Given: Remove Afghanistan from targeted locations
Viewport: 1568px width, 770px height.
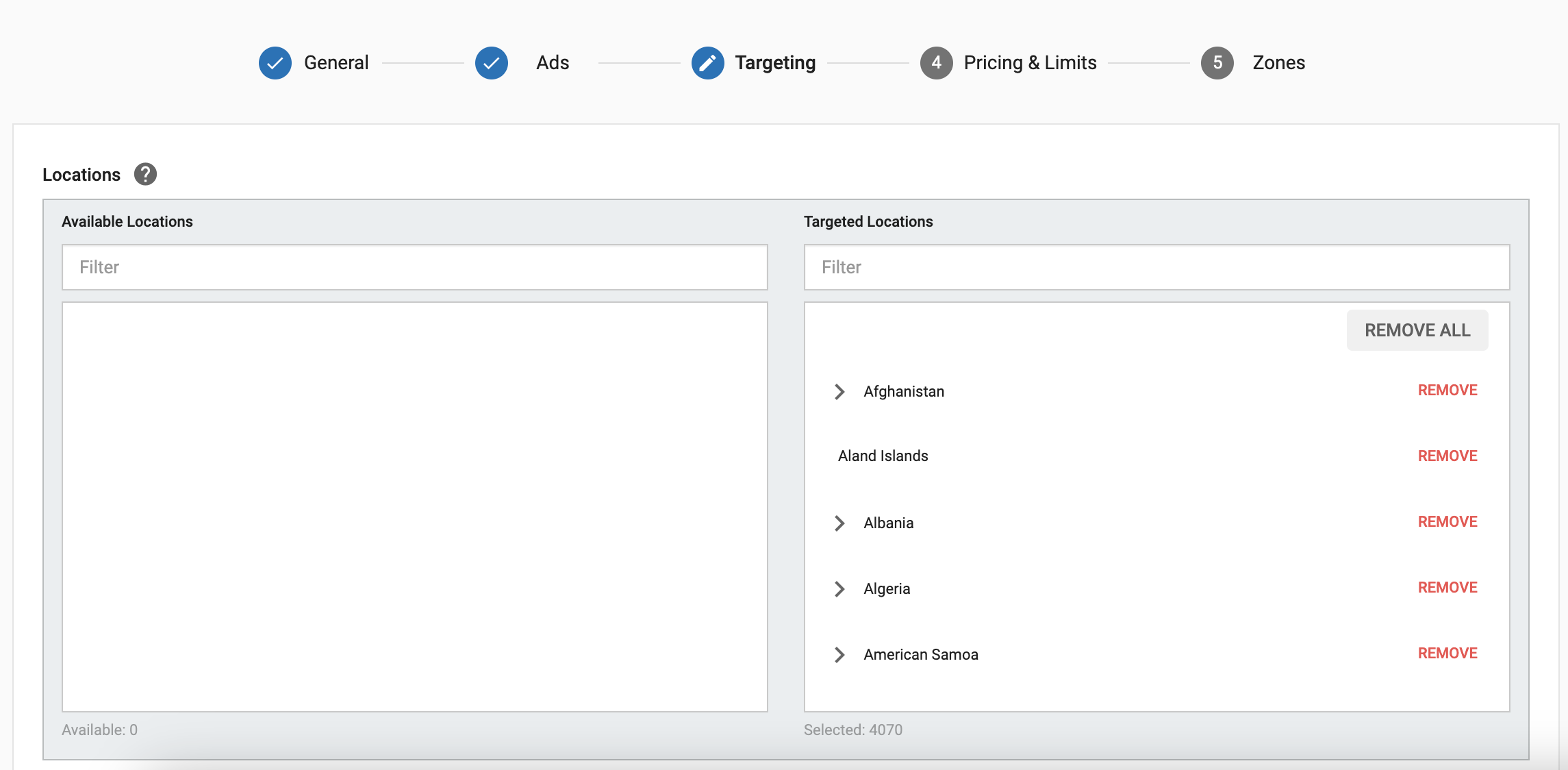Looking at the screenshot, I should coord(1447,390).
